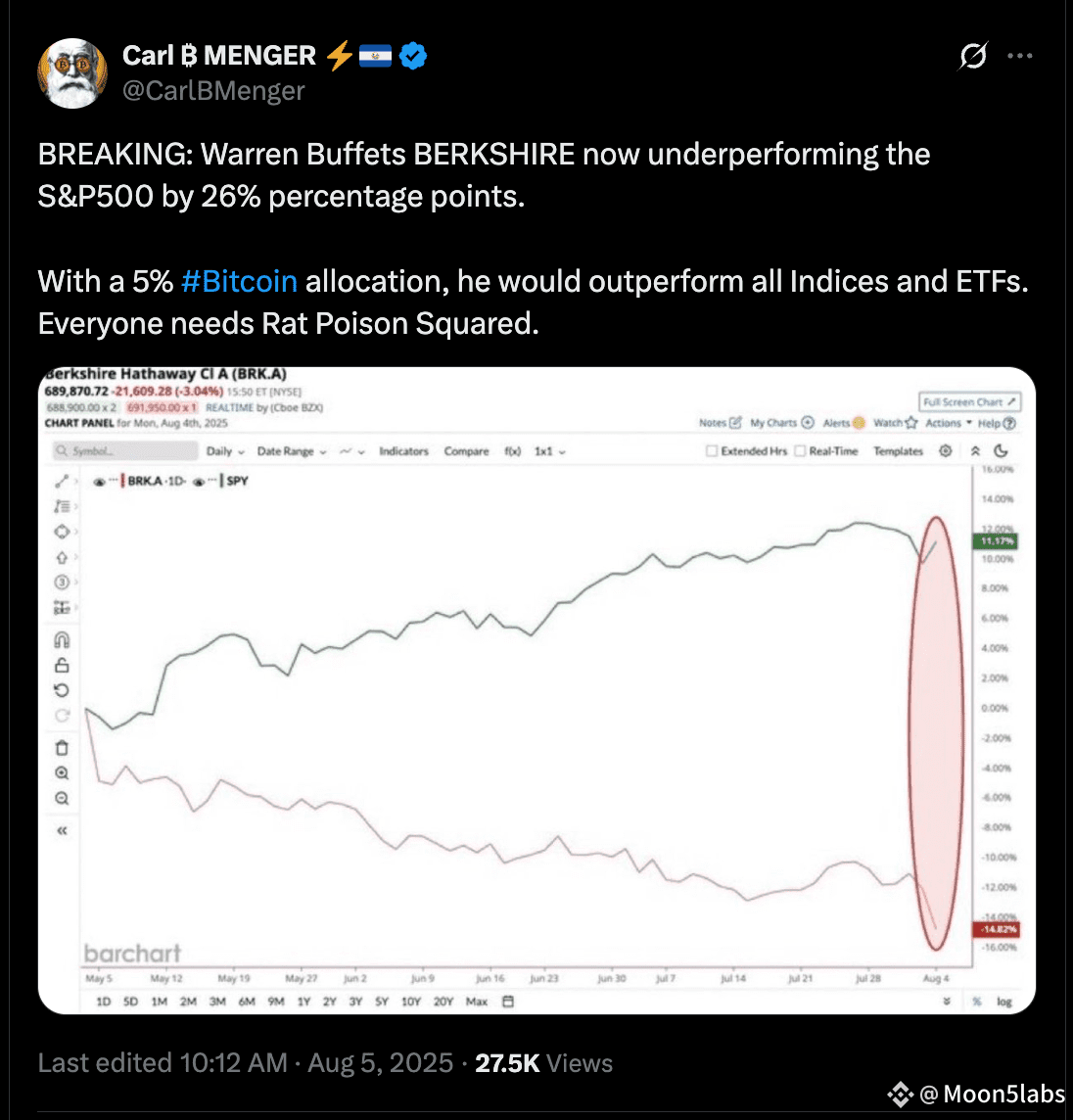Open the Daily interval dropdown
The image size is (1073, 1120).
[225, 451]
